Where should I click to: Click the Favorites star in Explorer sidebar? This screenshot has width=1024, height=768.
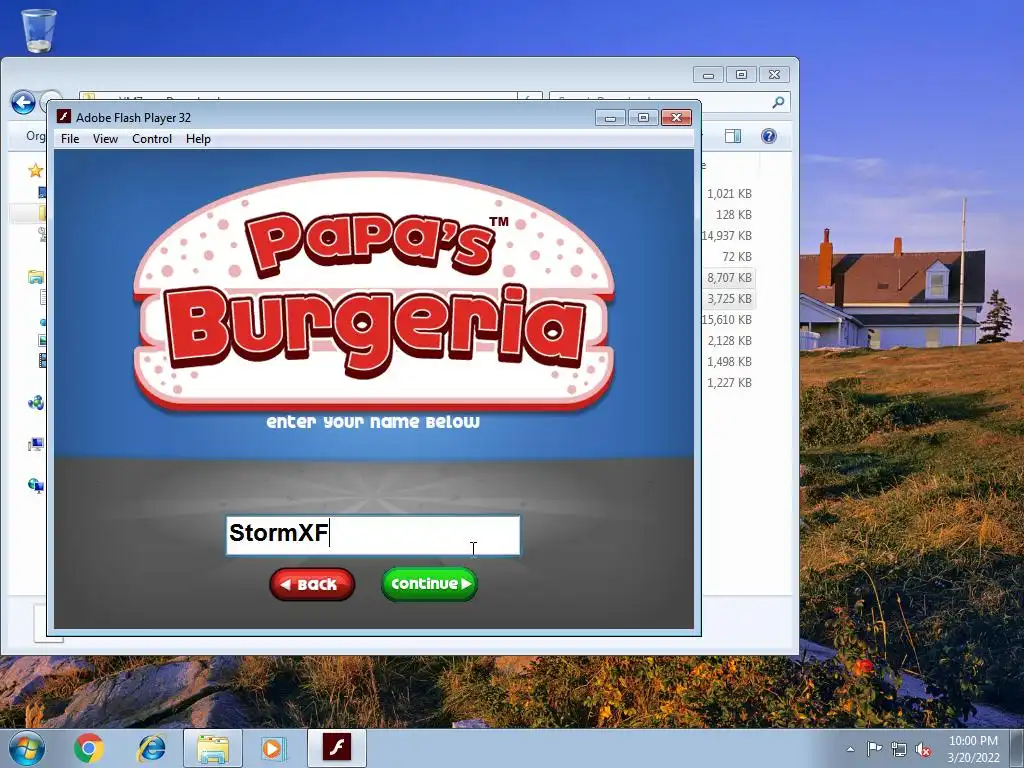pyautogui.click(x=35, y=170)
